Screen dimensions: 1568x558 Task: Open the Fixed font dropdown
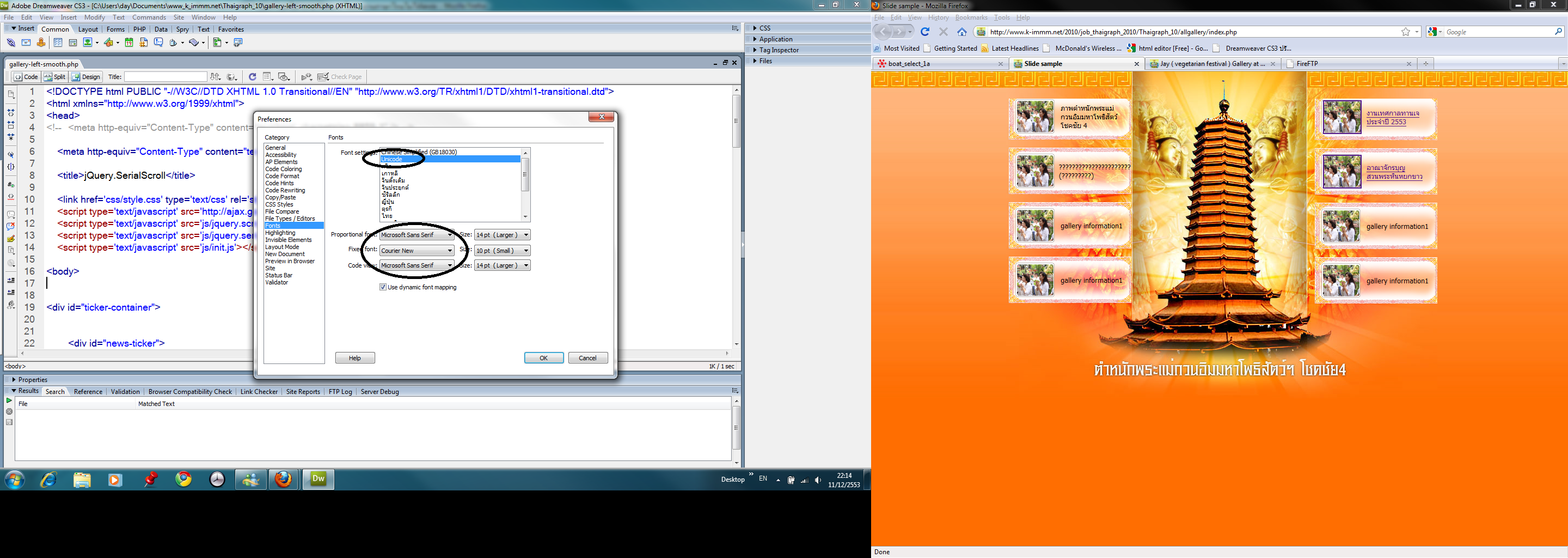pos(417,250)
